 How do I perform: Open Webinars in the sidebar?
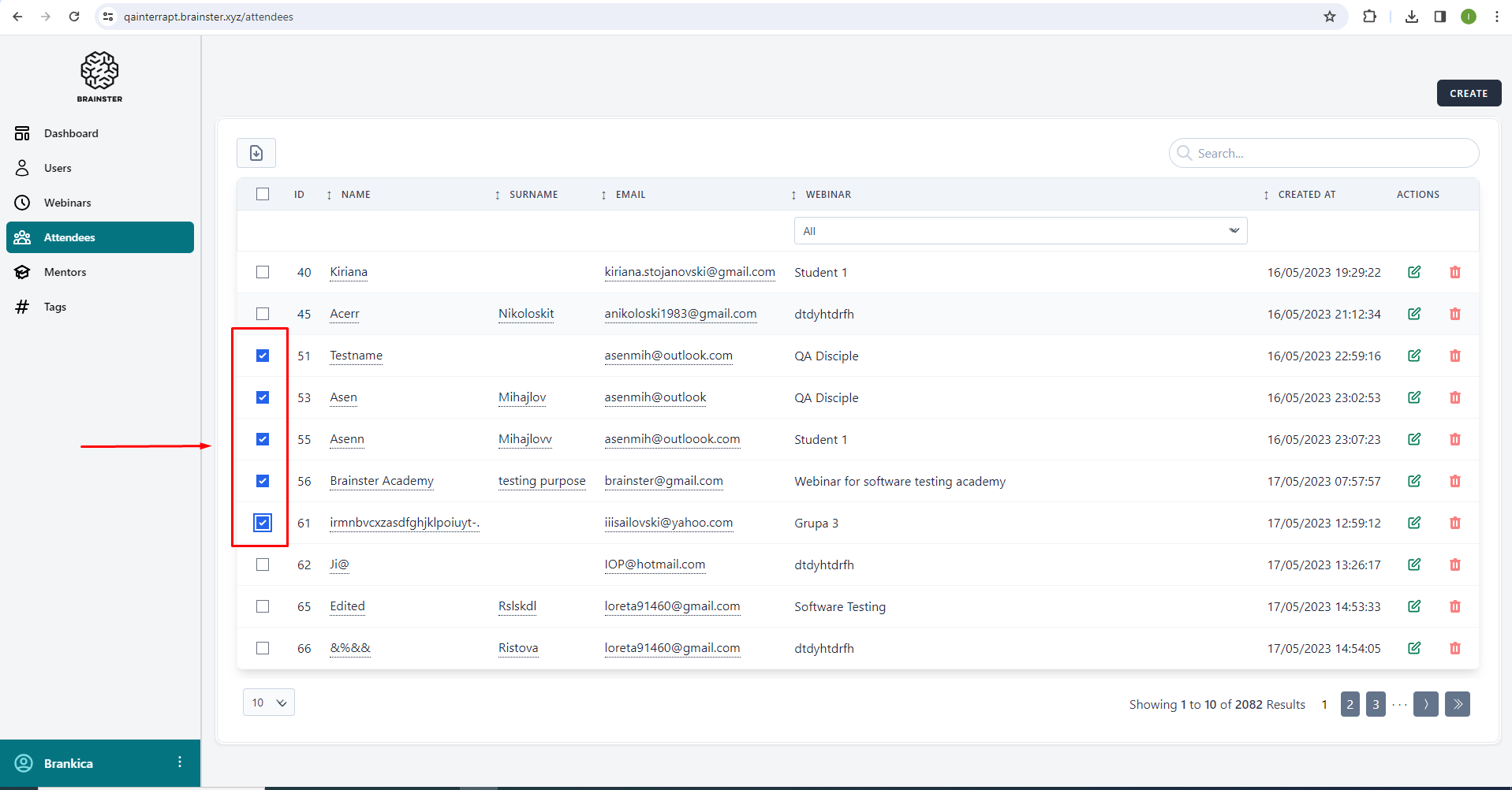[67, 203]
